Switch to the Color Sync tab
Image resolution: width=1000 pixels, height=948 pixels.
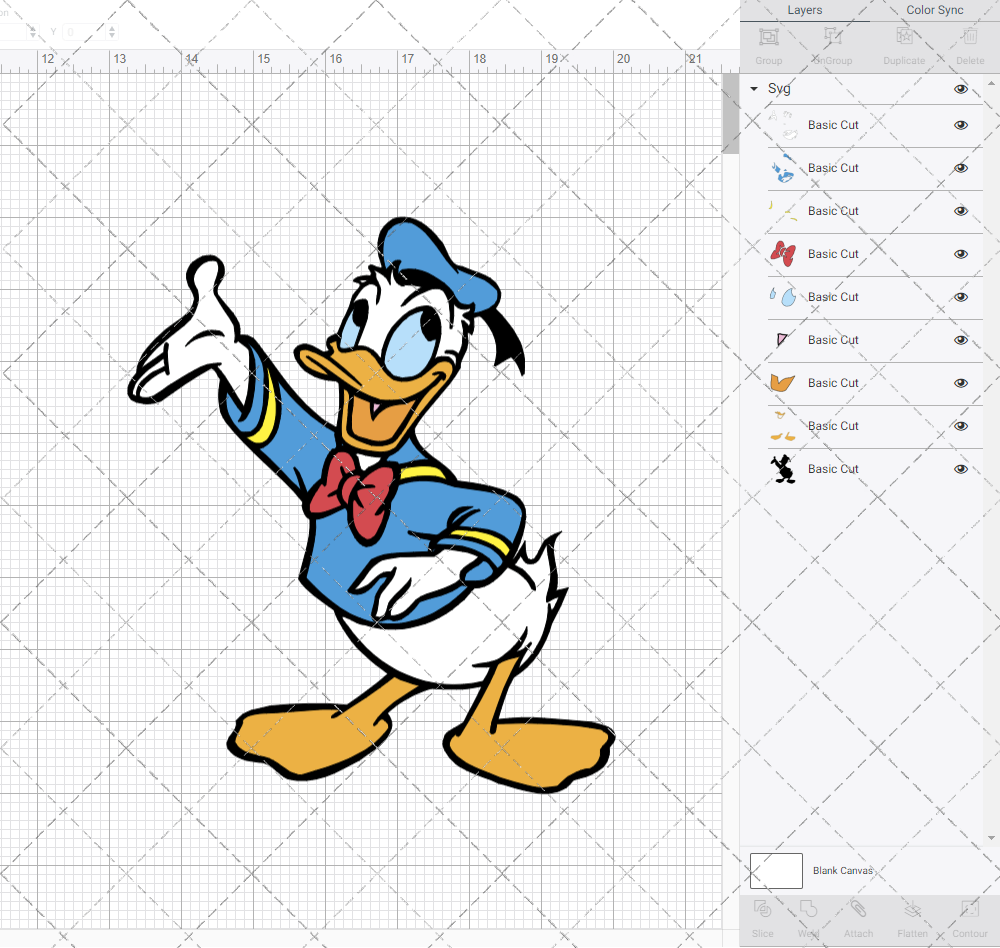935,10
